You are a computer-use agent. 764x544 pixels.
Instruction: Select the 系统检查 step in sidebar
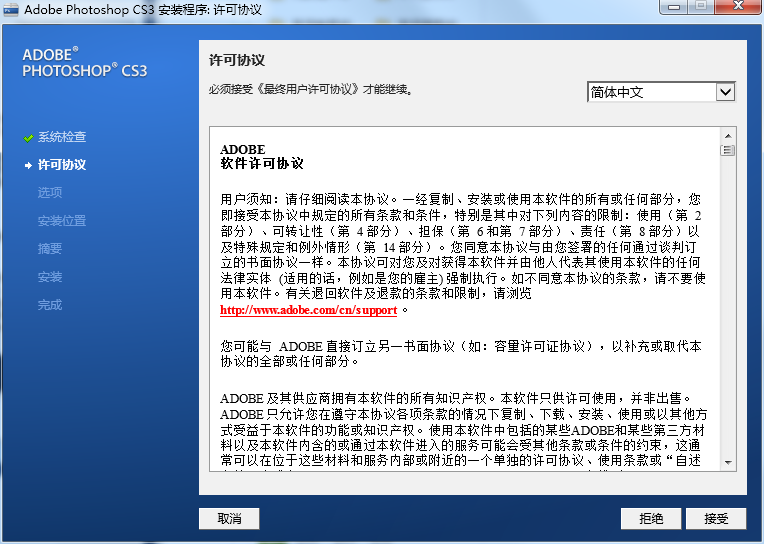click(62, 137)
